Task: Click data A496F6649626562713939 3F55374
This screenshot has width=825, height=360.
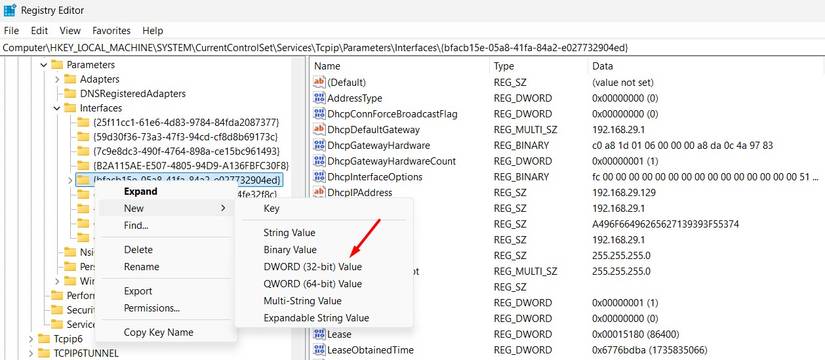Action: [666, 224]
